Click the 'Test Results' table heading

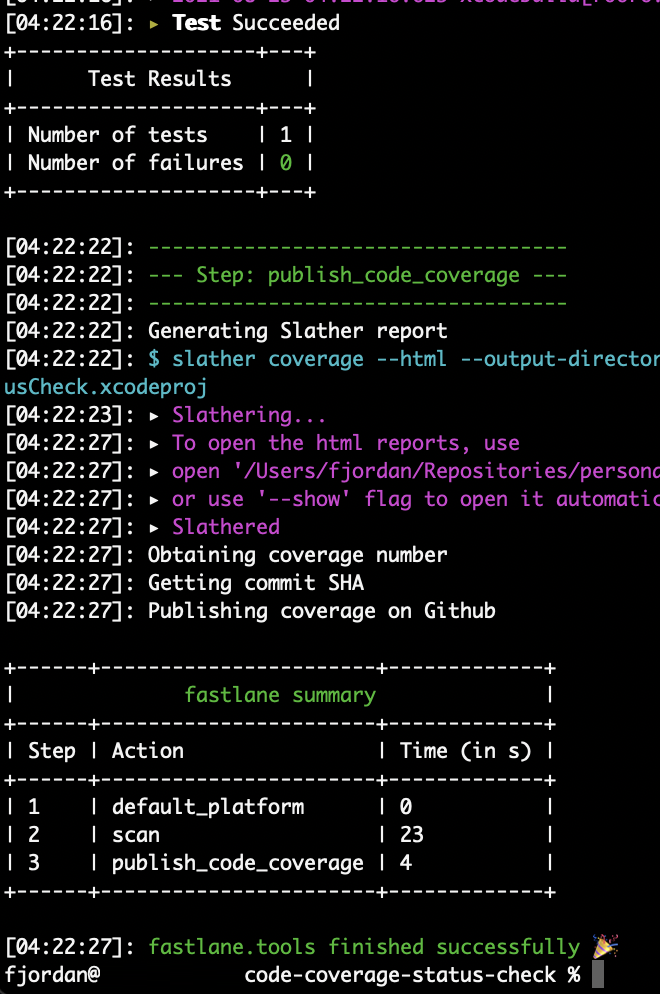(160, 79)
